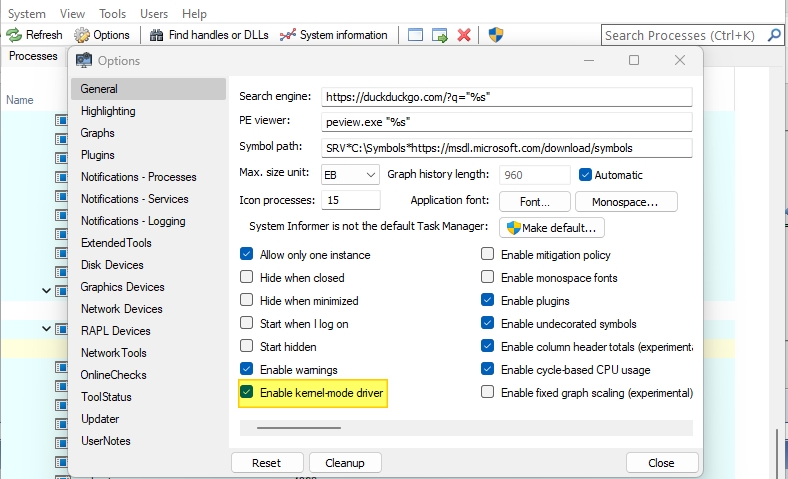
Task: Click the Reset button
Action: (267, 463)
